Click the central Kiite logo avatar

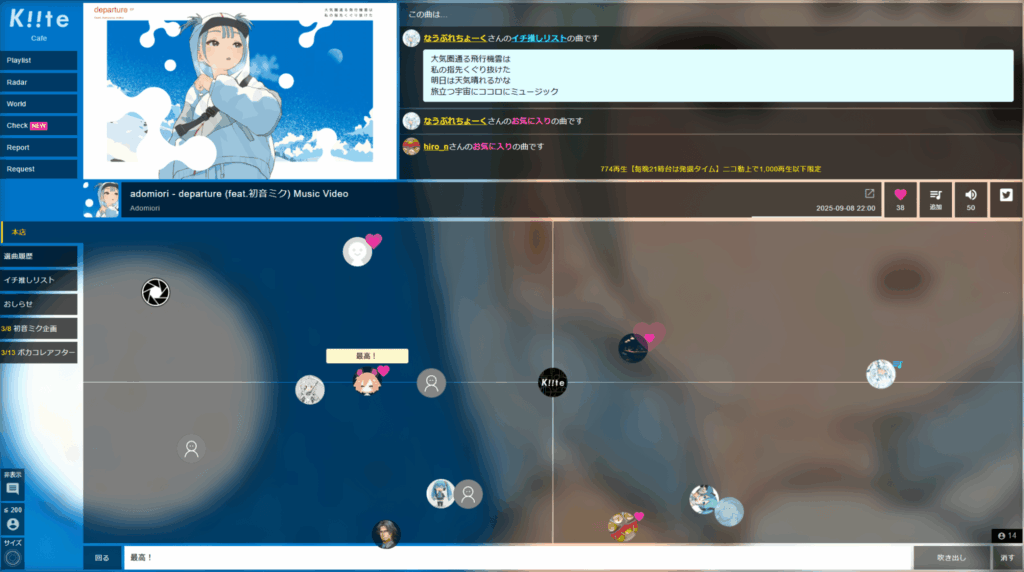click(x=552, y=382)
